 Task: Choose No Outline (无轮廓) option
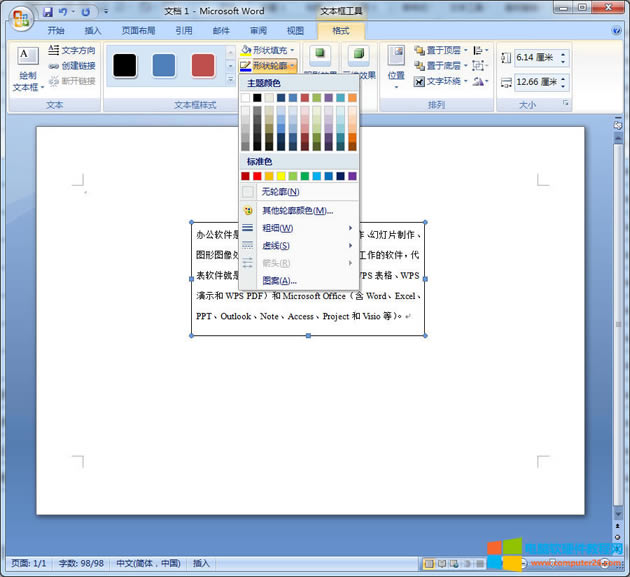(x=280, y=192)
